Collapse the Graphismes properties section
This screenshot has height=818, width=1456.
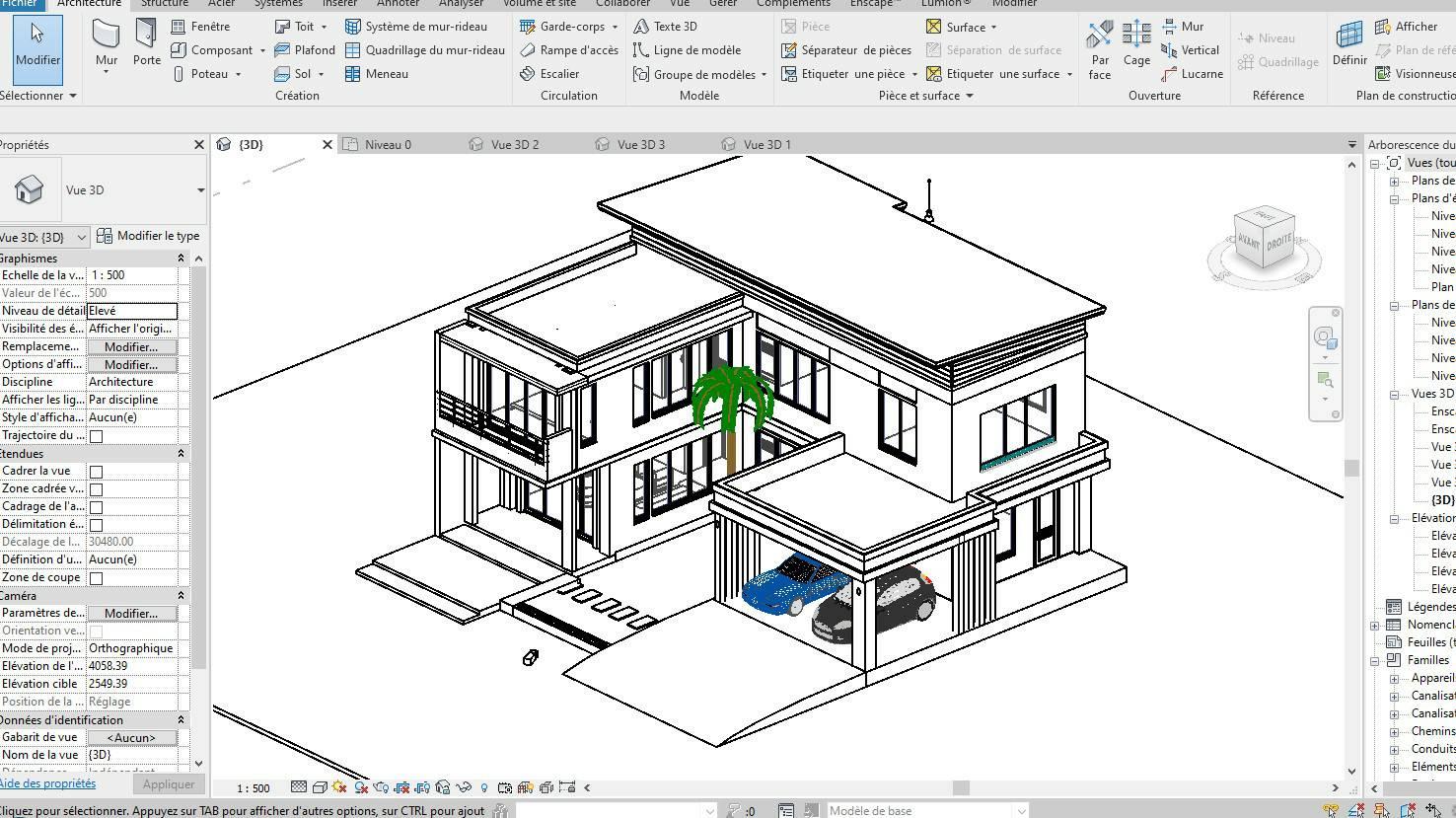[181, 259]
